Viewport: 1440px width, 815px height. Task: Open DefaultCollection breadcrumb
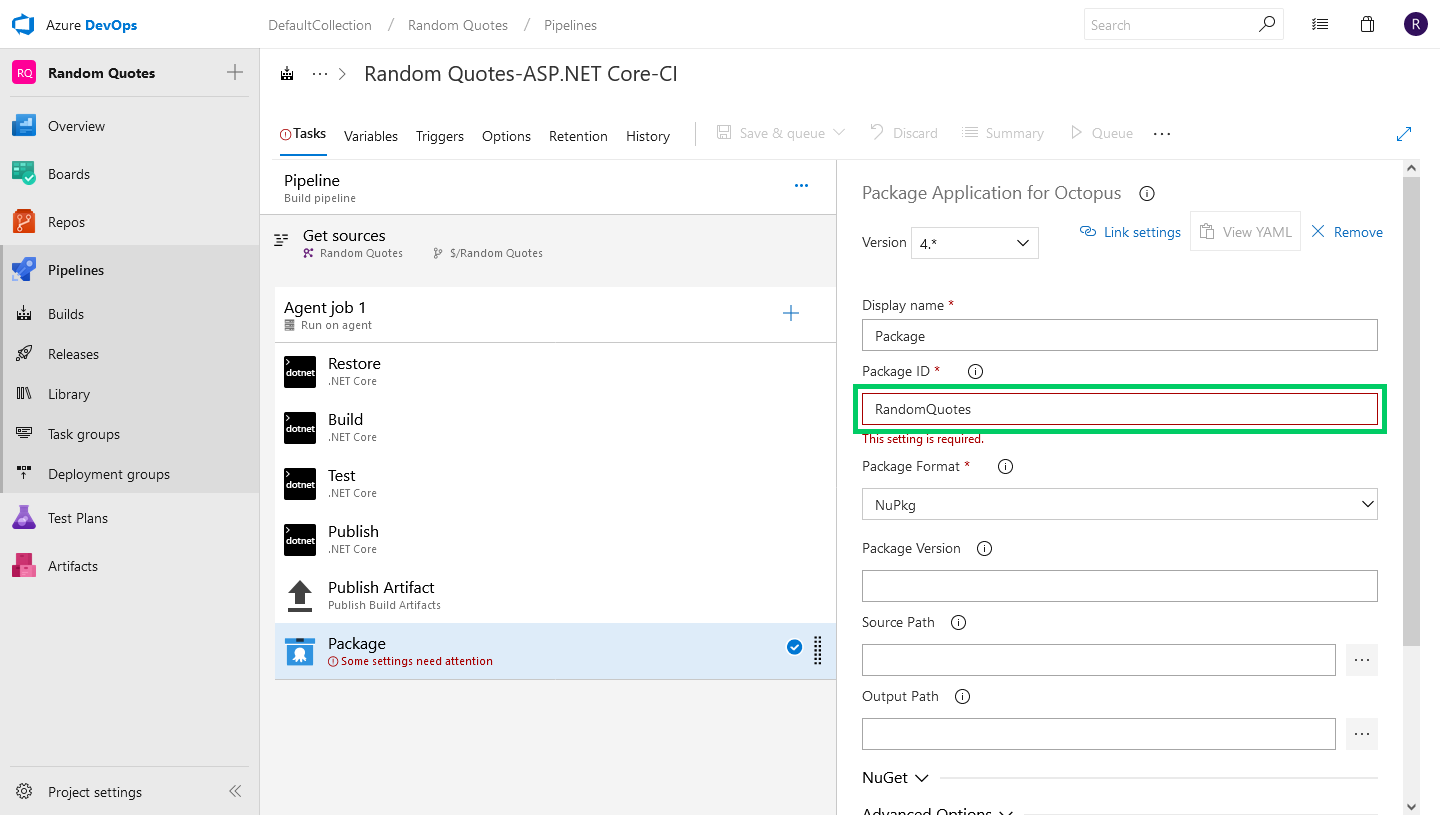(320, 25)
